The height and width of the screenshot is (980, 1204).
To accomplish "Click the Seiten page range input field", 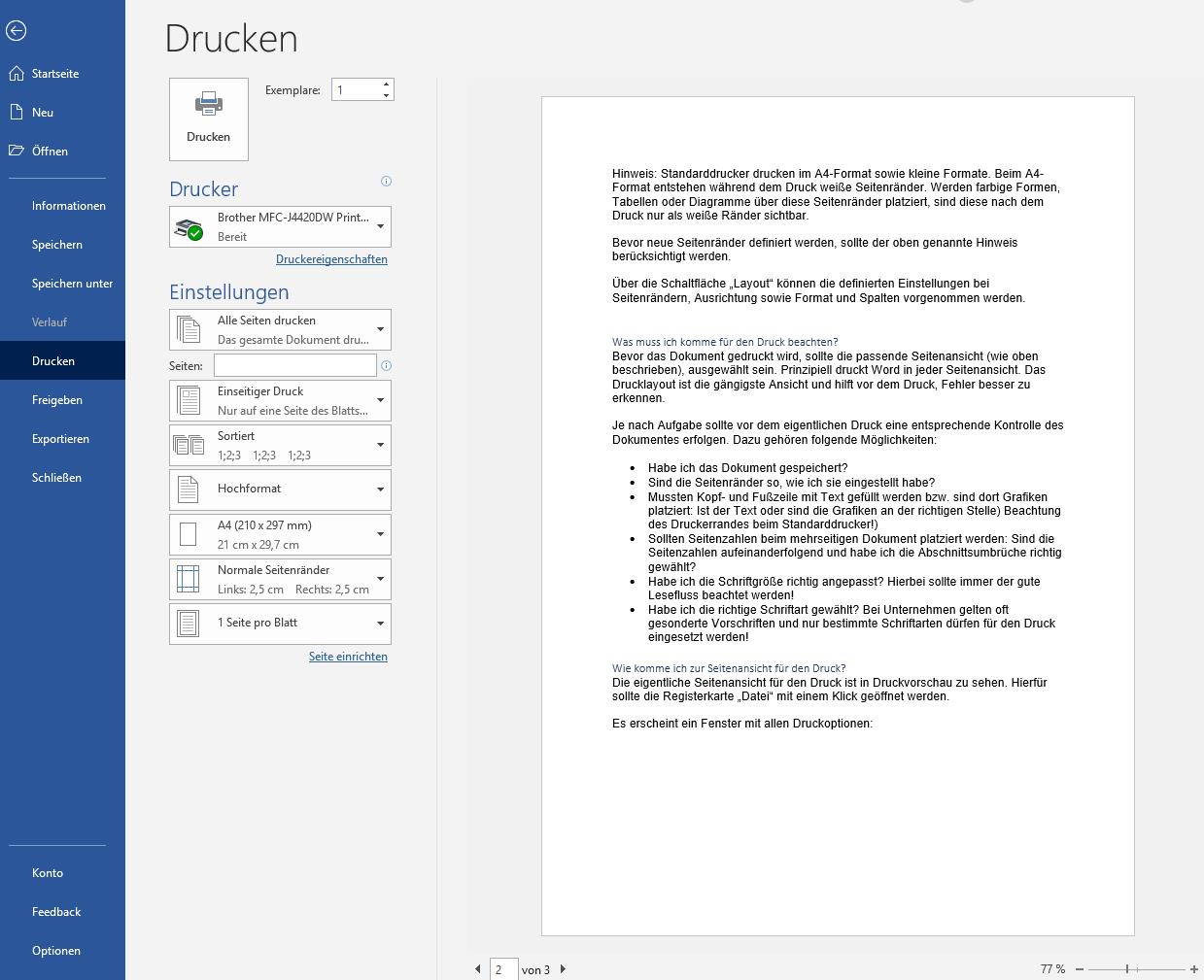I will click(294, 365).
